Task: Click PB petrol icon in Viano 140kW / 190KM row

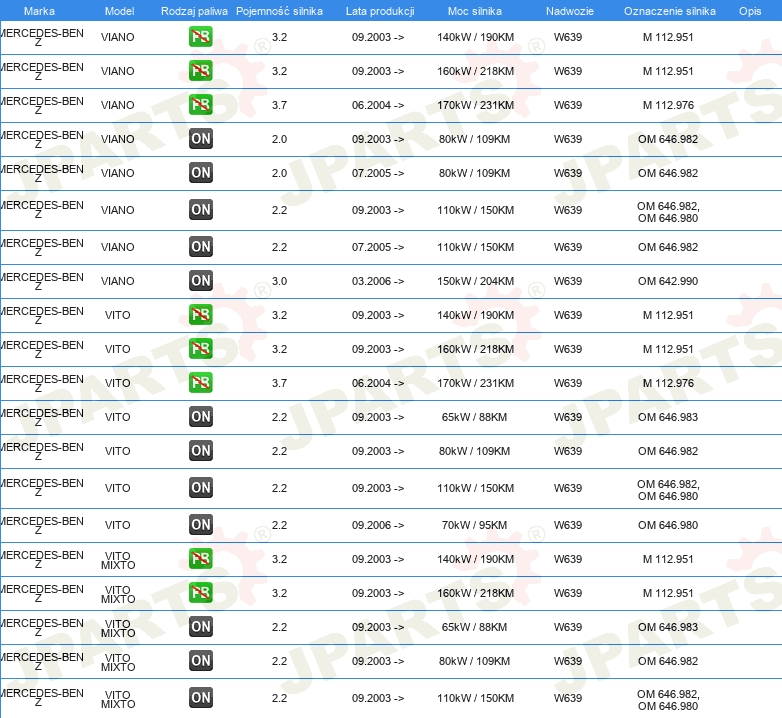Action: [x=200, y=37]
